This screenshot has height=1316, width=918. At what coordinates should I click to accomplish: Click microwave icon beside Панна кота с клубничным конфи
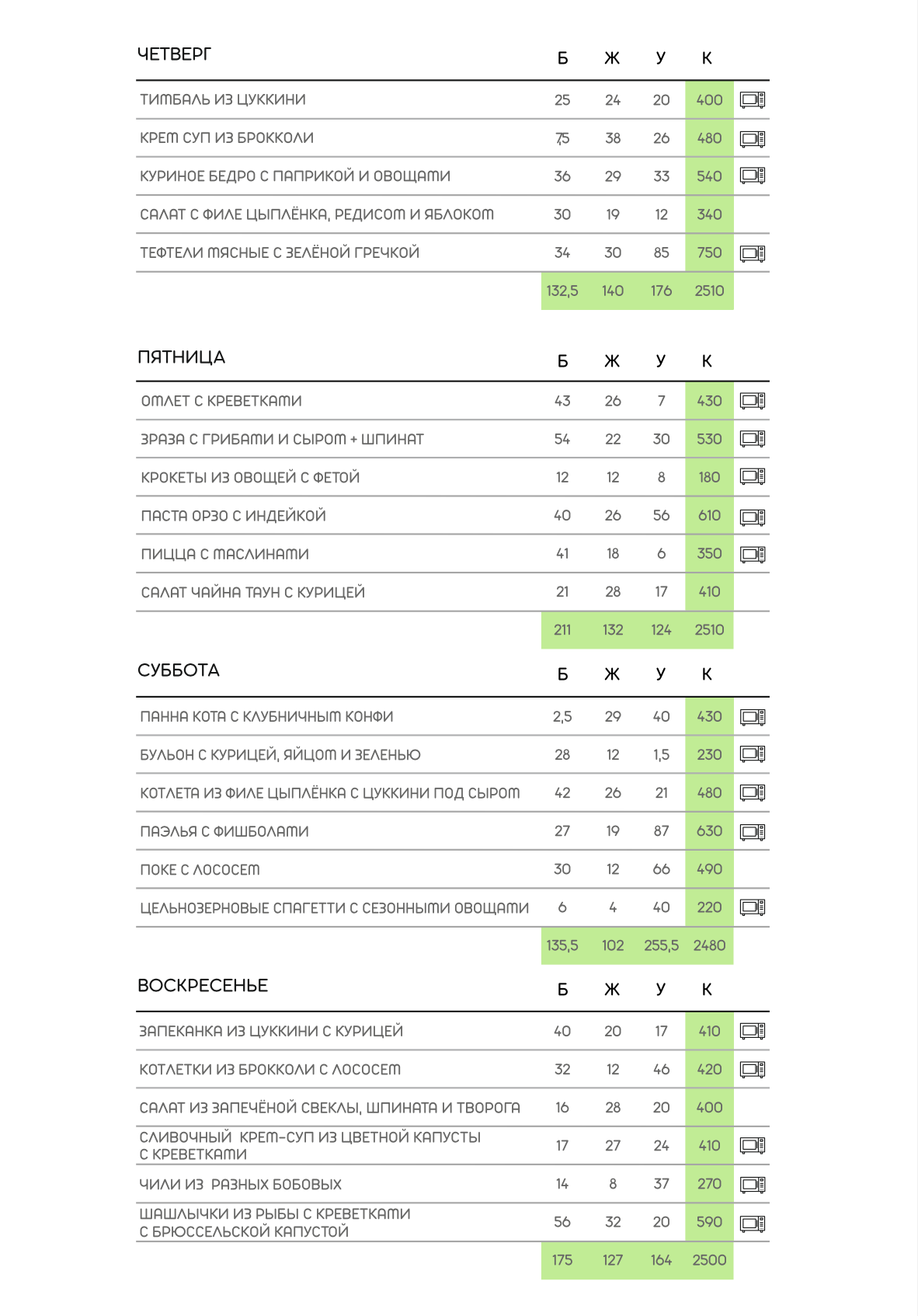[753, 716]
